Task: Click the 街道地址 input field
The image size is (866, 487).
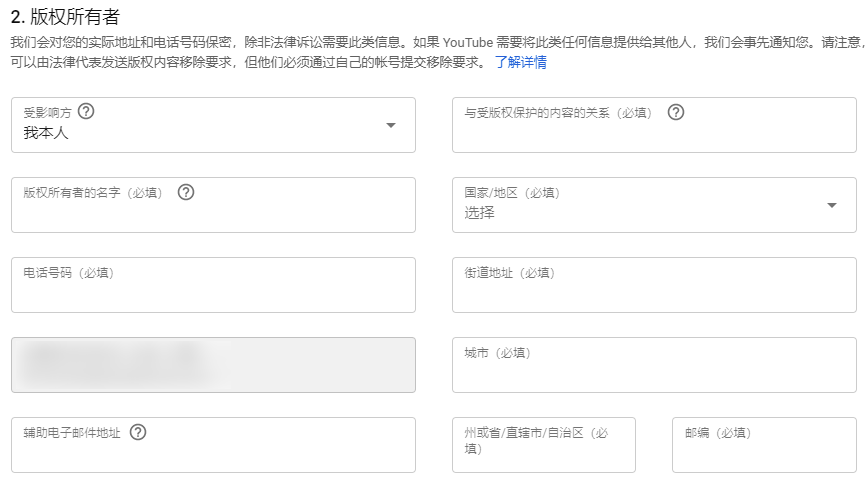Action: tap(654, 293)
